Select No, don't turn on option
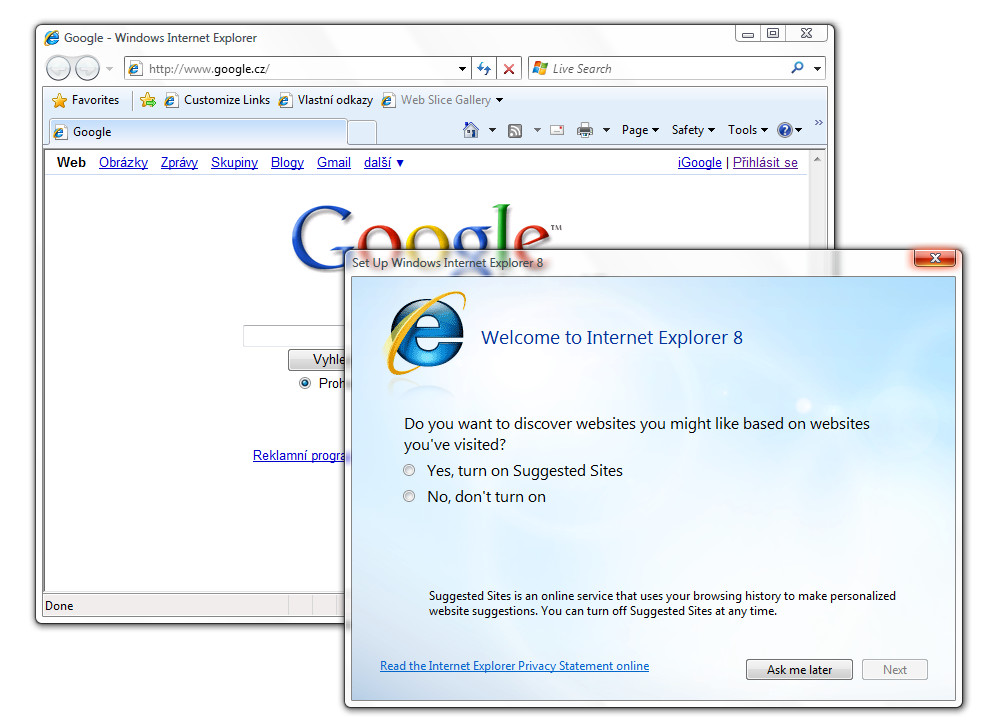 [409, 497]
